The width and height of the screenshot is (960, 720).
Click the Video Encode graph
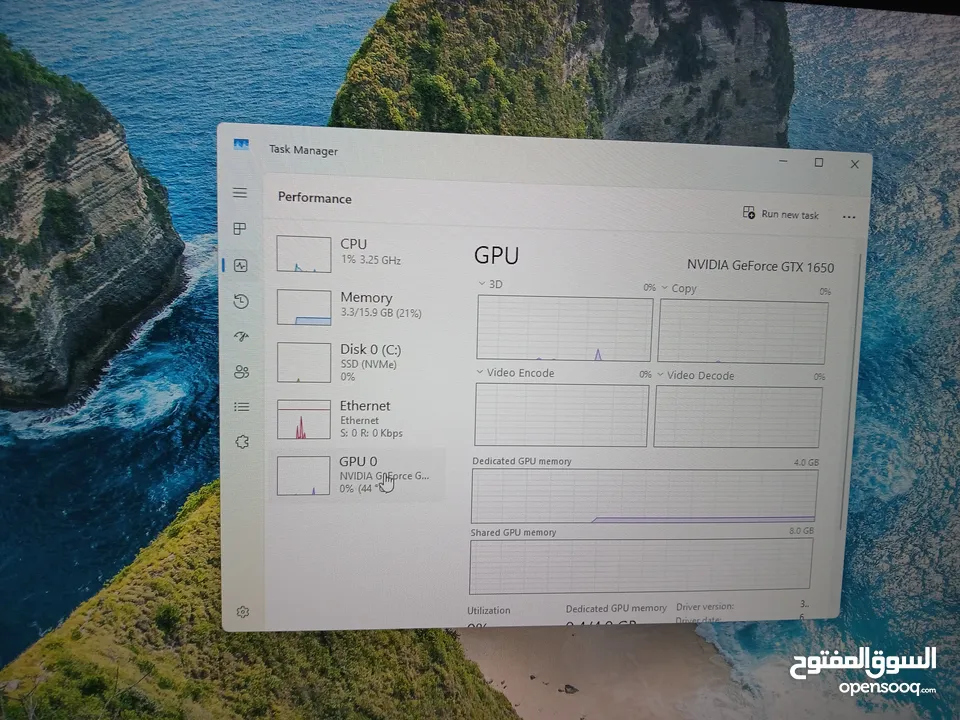[x=561, y=416]
